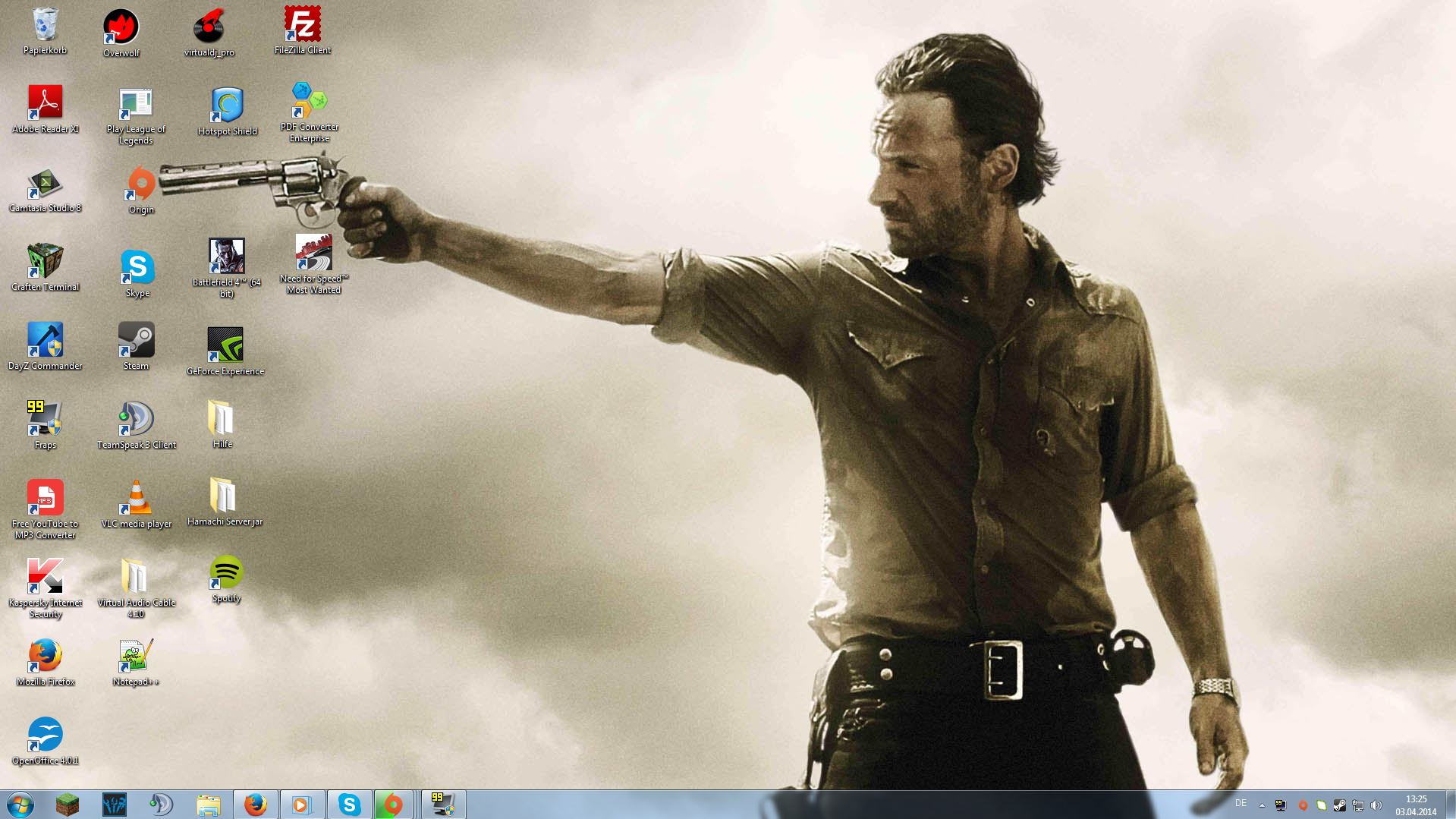
Task: Click the Papierkorb recycle bin icon
Action: pyautogui.click(x=46, y=25)
